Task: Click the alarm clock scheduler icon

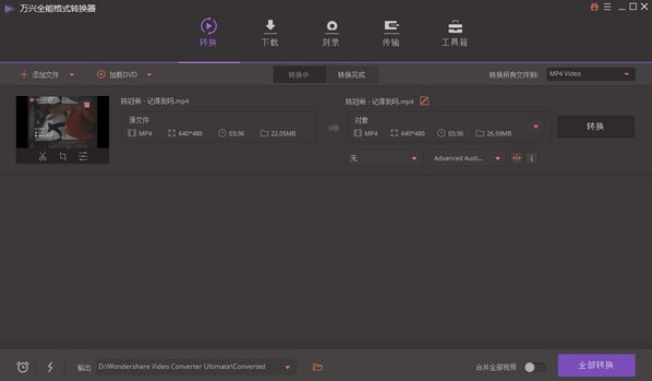Action: (23, 367)
